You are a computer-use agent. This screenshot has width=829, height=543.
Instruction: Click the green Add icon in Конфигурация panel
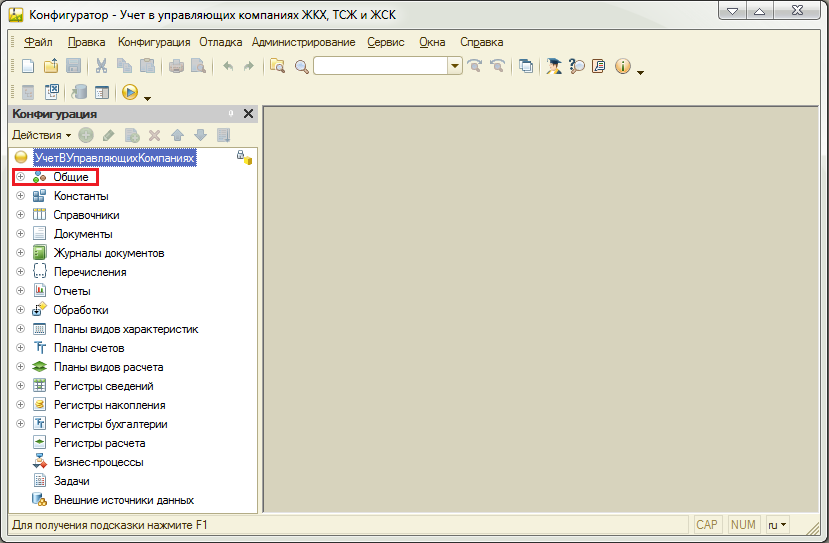[x=86, y=135]
